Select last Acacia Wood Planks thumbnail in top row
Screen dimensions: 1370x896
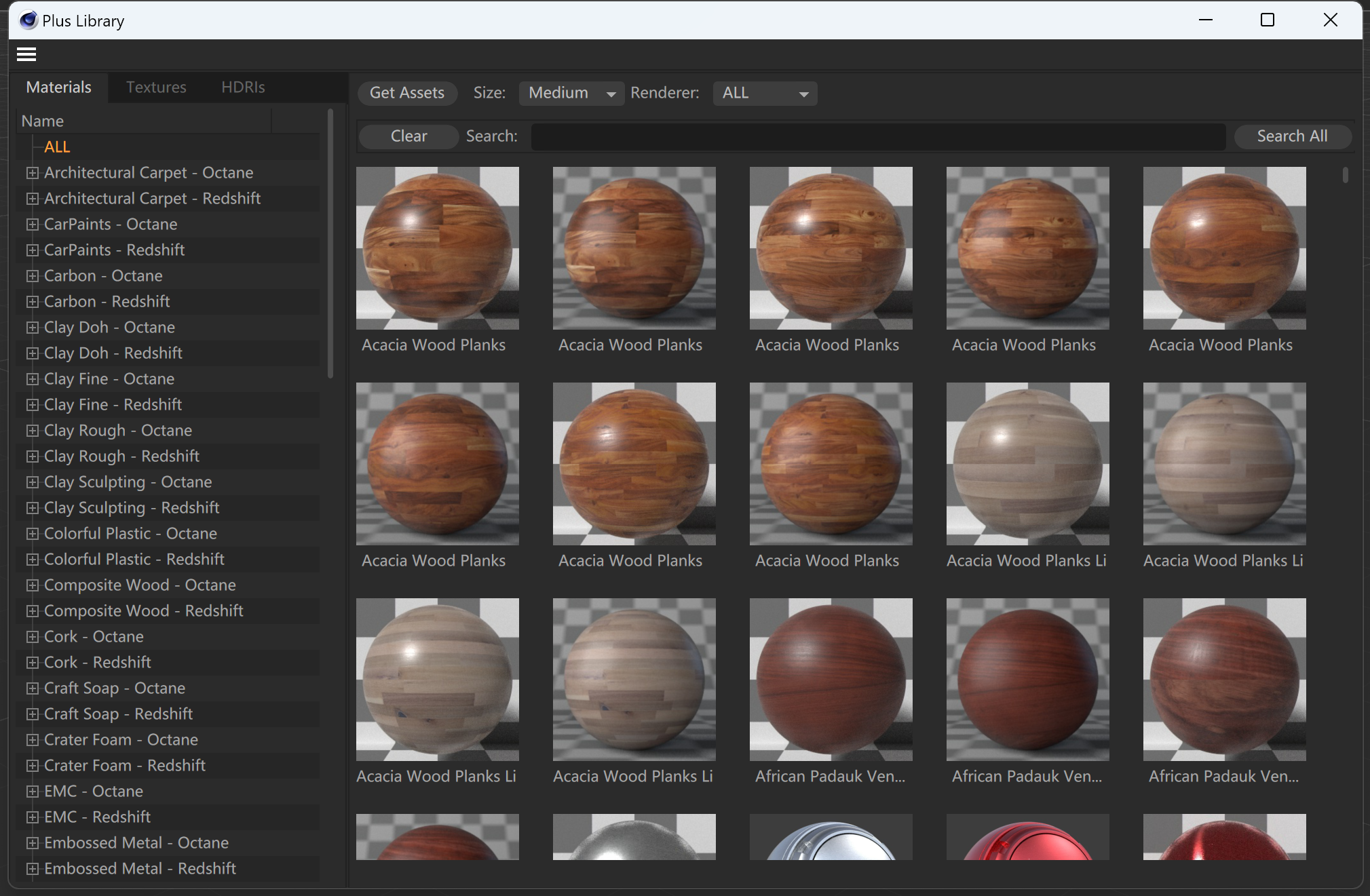1225,248
